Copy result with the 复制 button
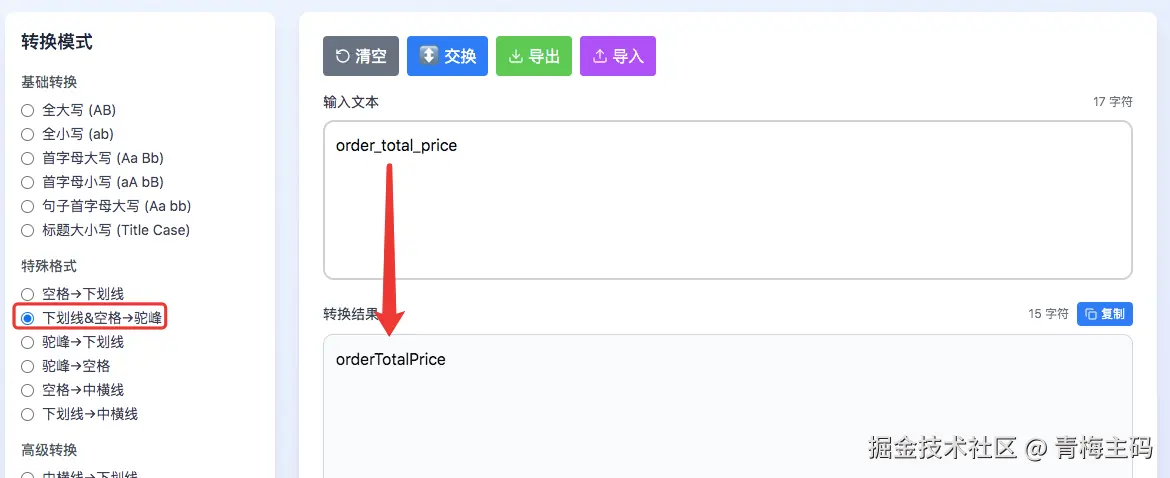 pyautogui.click(x=1104, y=314)
